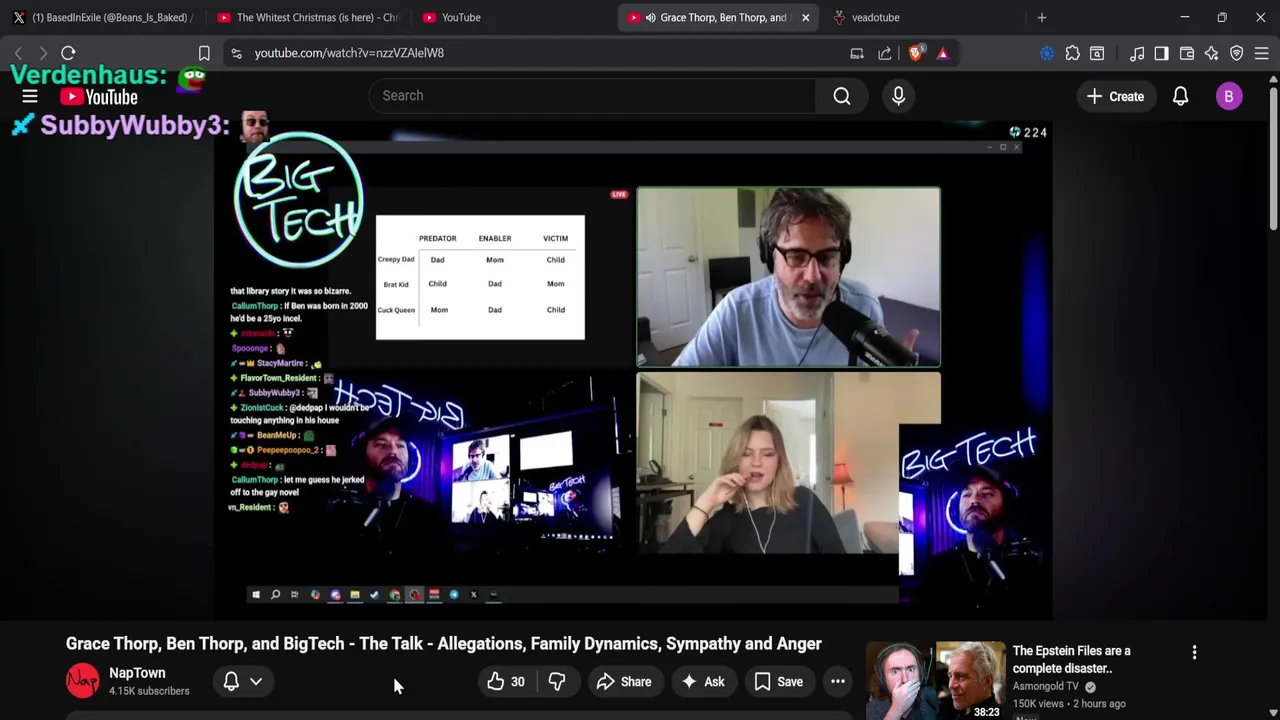Click the Create button
The image size is (1280, 720).
pos(1115,96)
